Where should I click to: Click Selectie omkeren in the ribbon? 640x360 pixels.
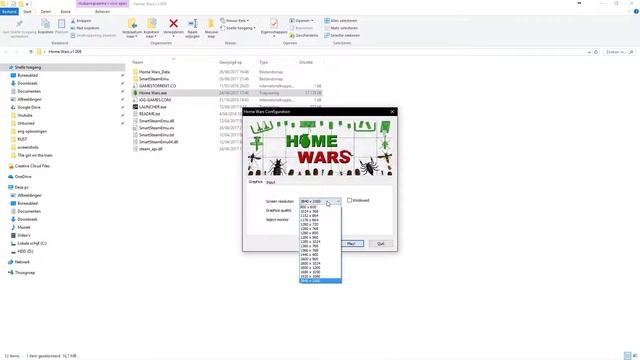(x=342, y=36)
